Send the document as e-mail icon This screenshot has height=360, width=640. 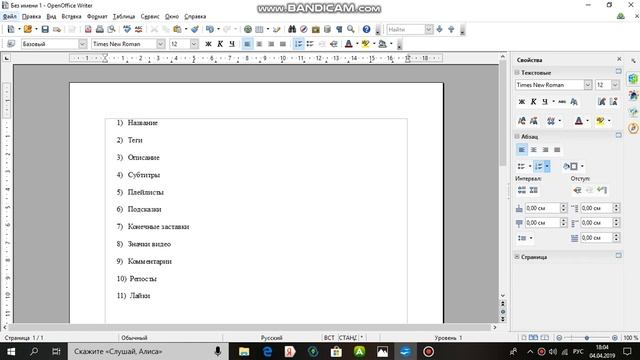pos(57,29)
